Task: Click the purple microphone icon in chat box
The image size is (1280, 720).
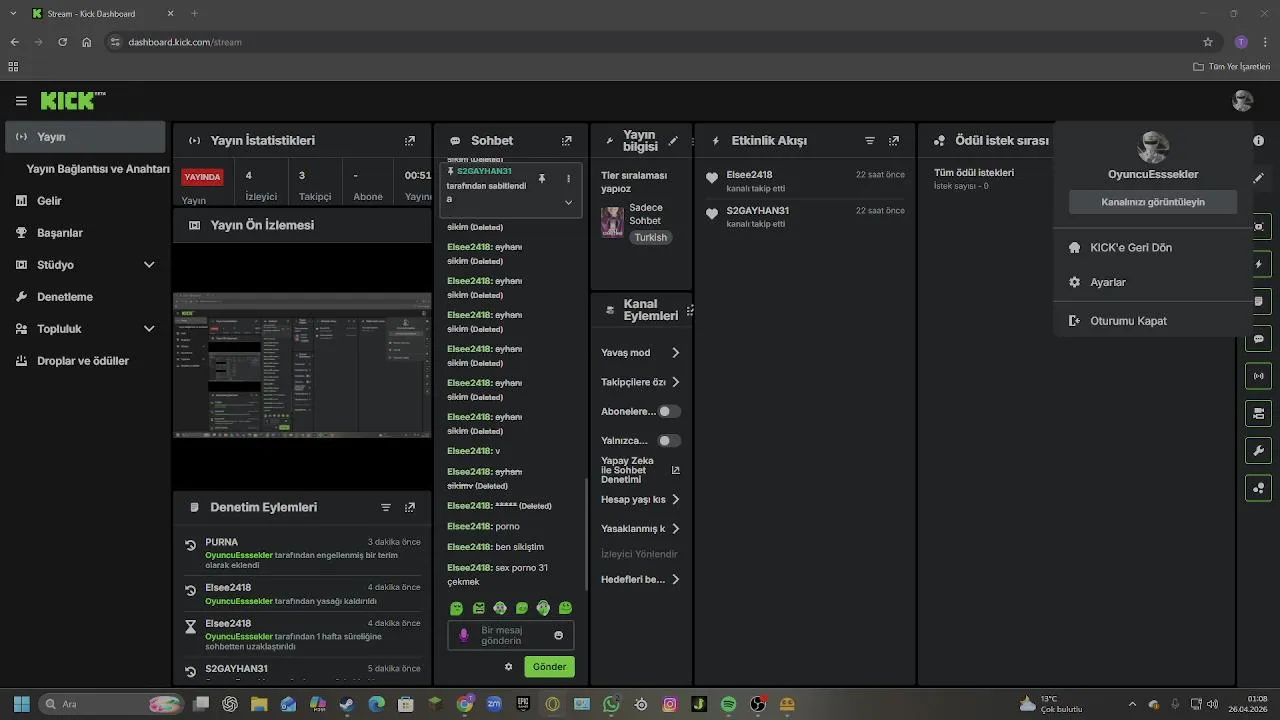Action: pos(463,635)
